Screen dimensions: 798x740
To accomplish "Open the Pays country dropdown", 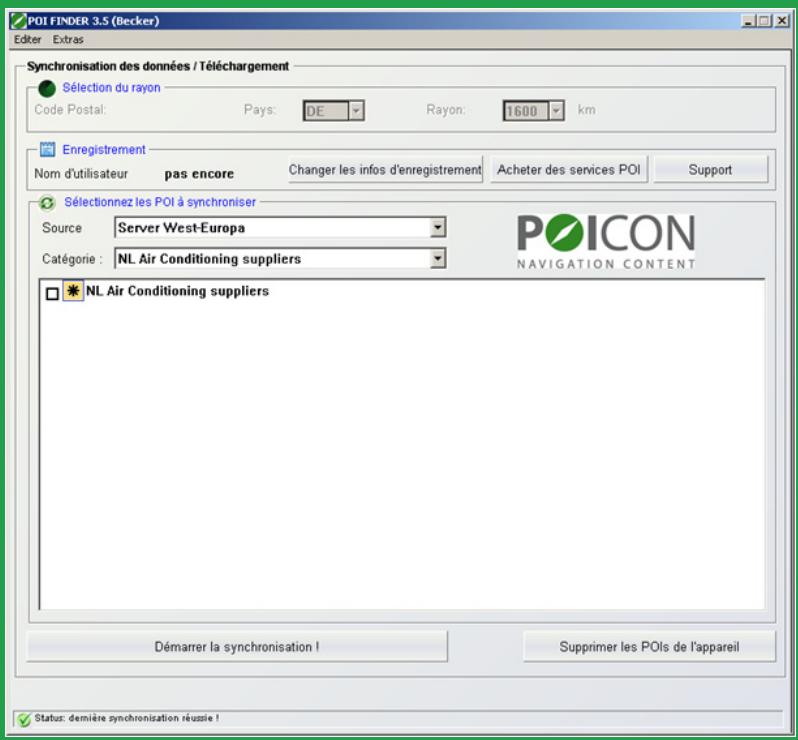I will click(x=356, y=110).
